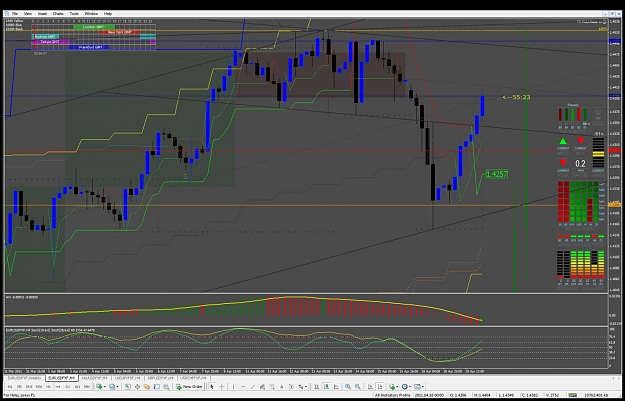Click the All Indicators Profile status entry
This screenshot has width=625, height=401.
393,395
